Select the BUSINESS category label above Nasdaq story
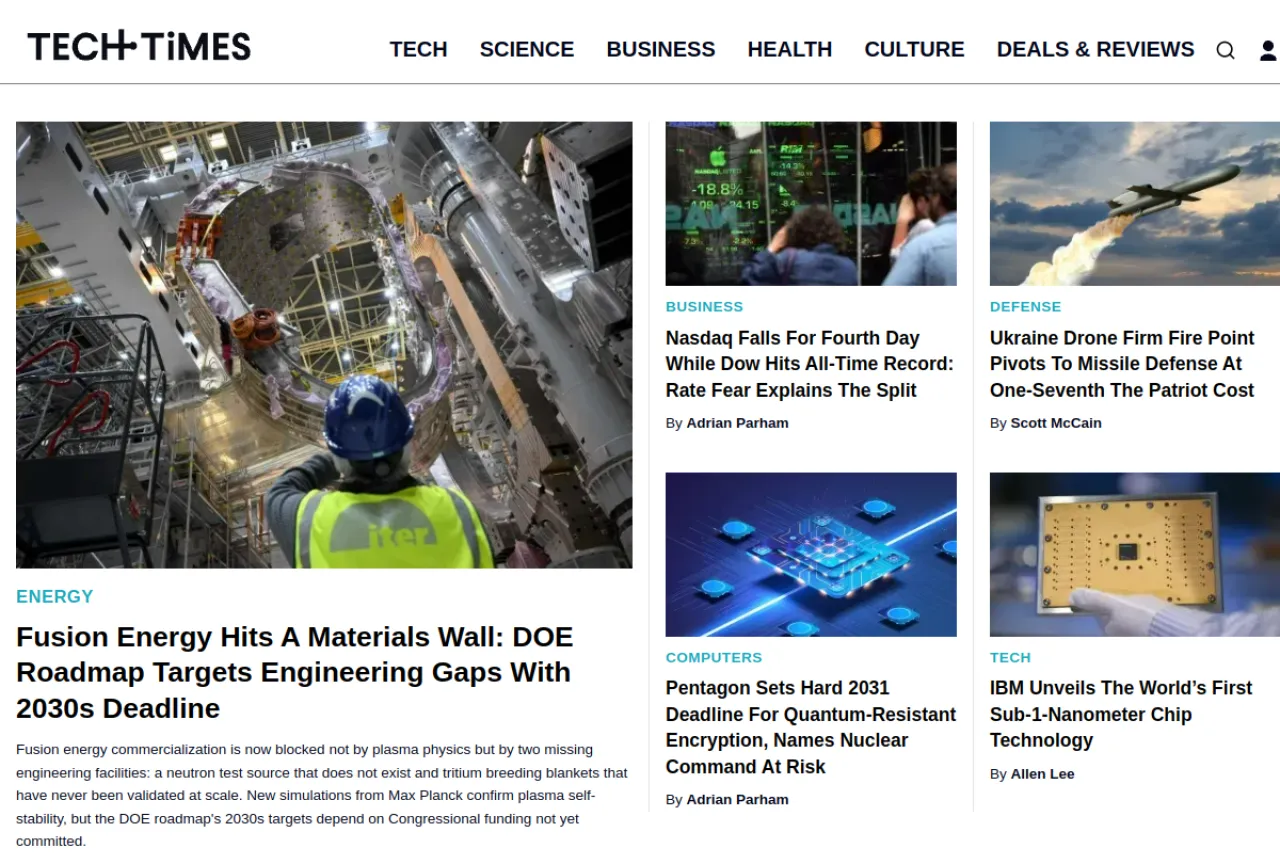Viewport: 1280px width, 853px height. (705, 307)
